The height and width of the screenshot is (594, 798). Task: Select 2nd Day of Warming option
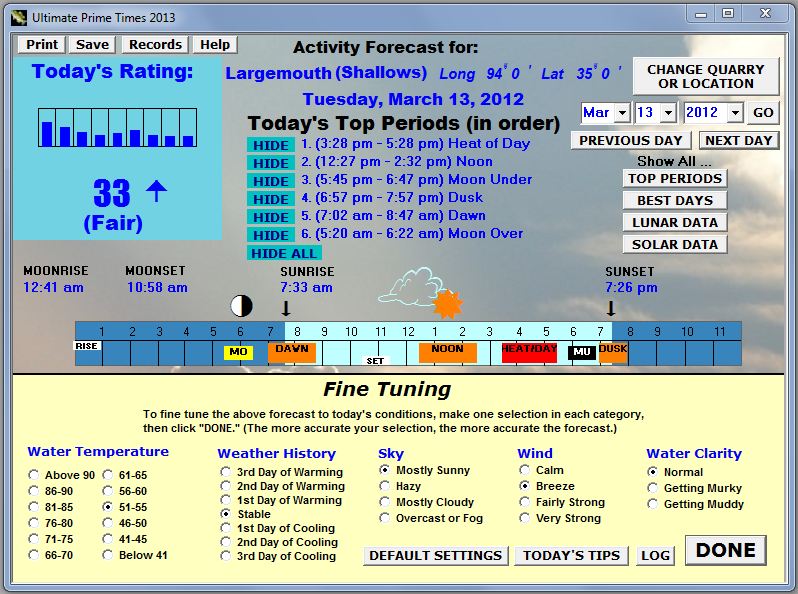point(225,486)
